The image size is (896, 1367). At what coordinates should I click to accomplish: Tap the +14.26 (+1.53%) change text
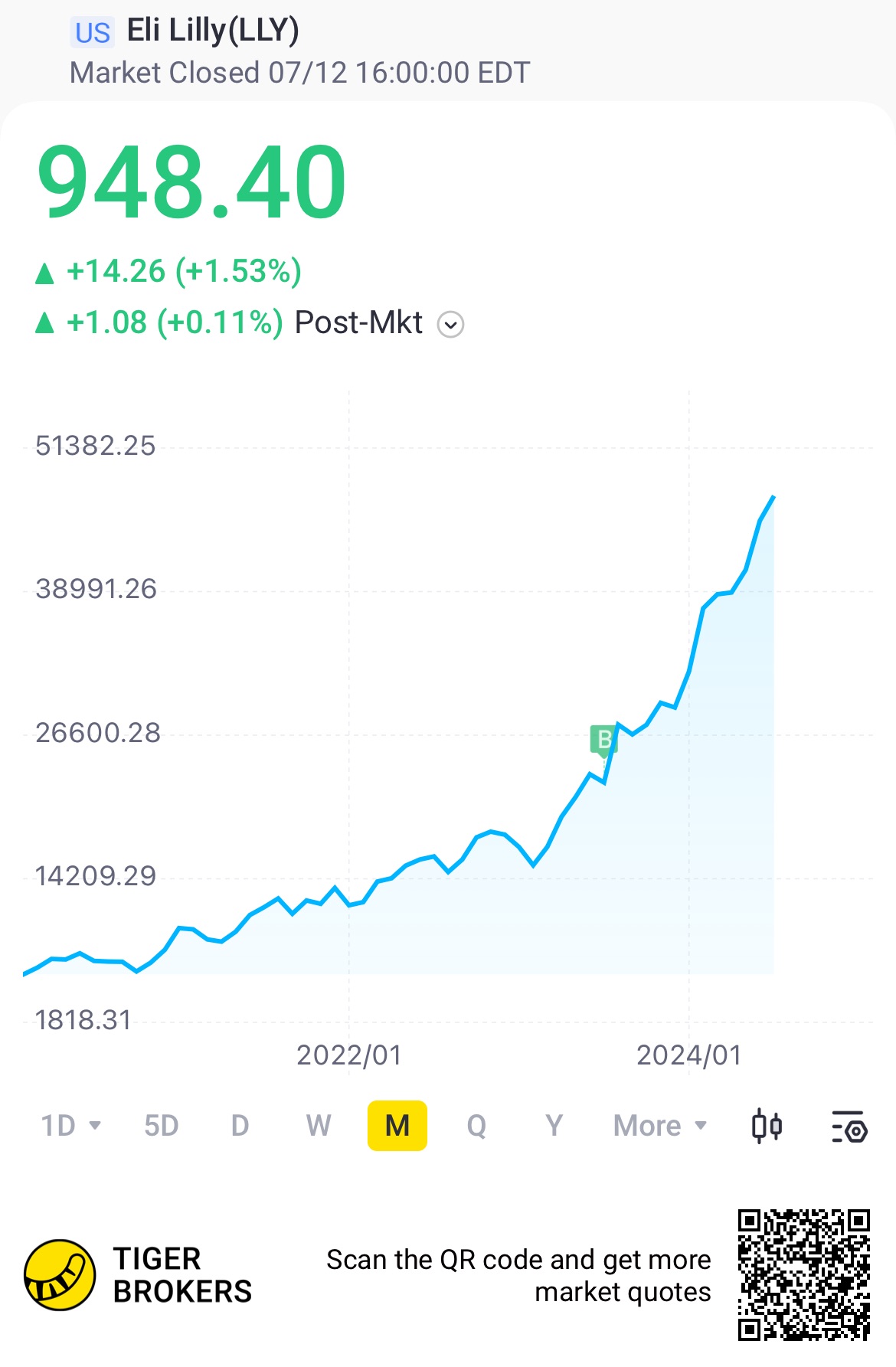[x=184, y=272]
